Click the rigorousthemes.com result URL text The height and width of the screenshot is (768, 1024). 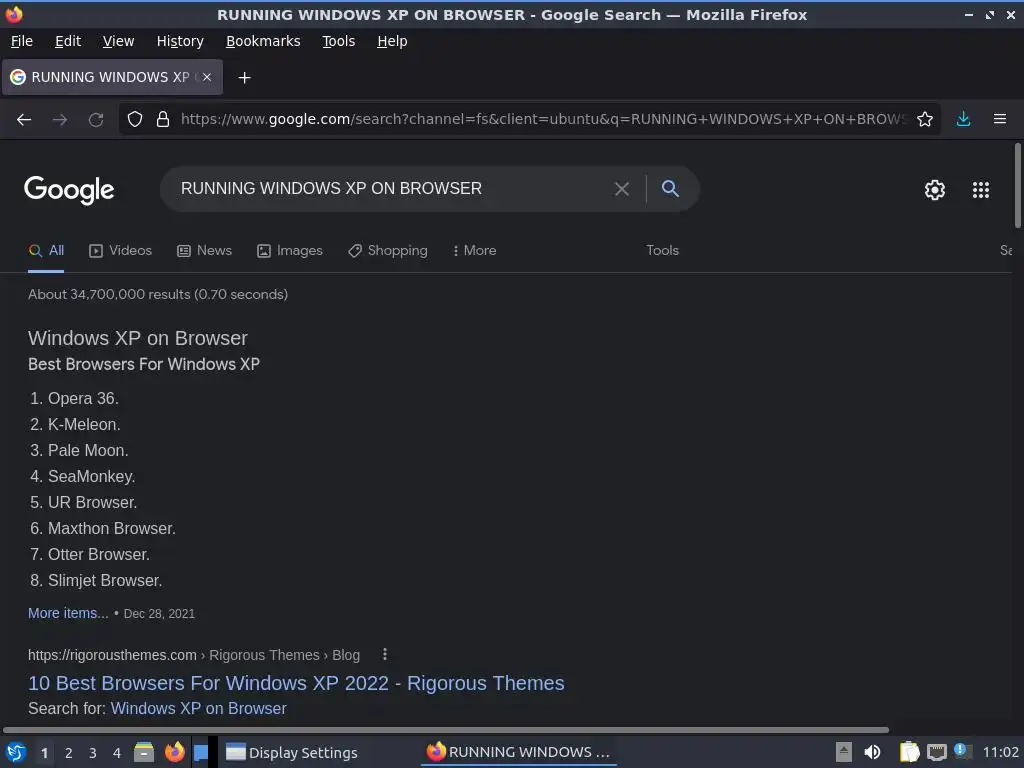pyautogui.click(x=112, y=655)
